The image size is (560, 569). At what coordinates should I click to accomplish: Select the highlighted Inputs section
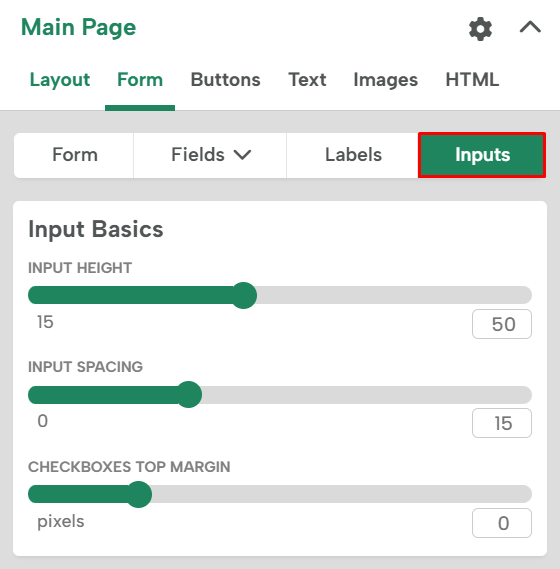coord(482,155)
